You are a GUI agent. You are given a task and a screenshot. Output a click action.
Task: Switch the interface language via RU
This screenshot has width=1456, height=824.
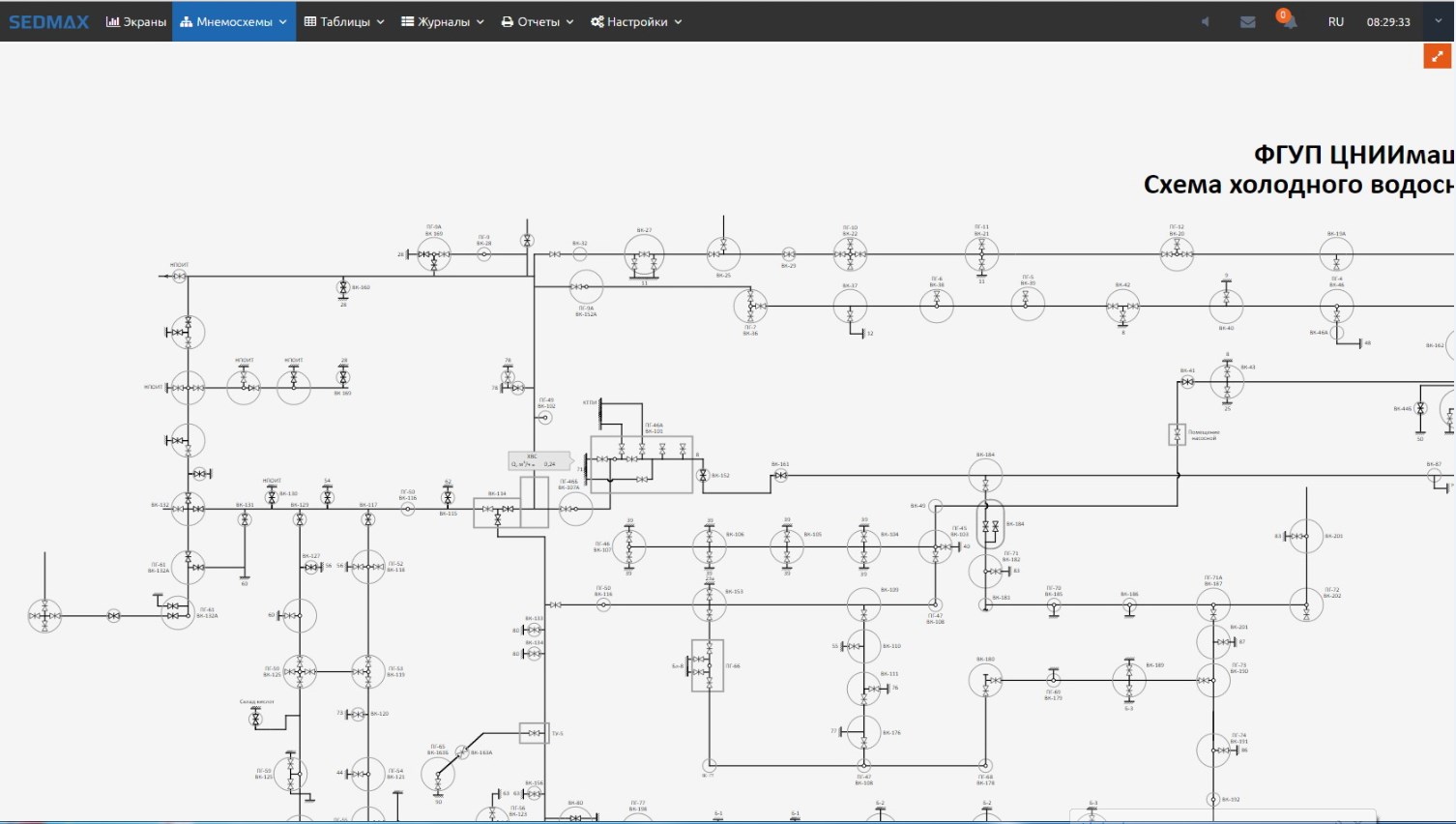pyautogui.click(x=1335, y=21)
